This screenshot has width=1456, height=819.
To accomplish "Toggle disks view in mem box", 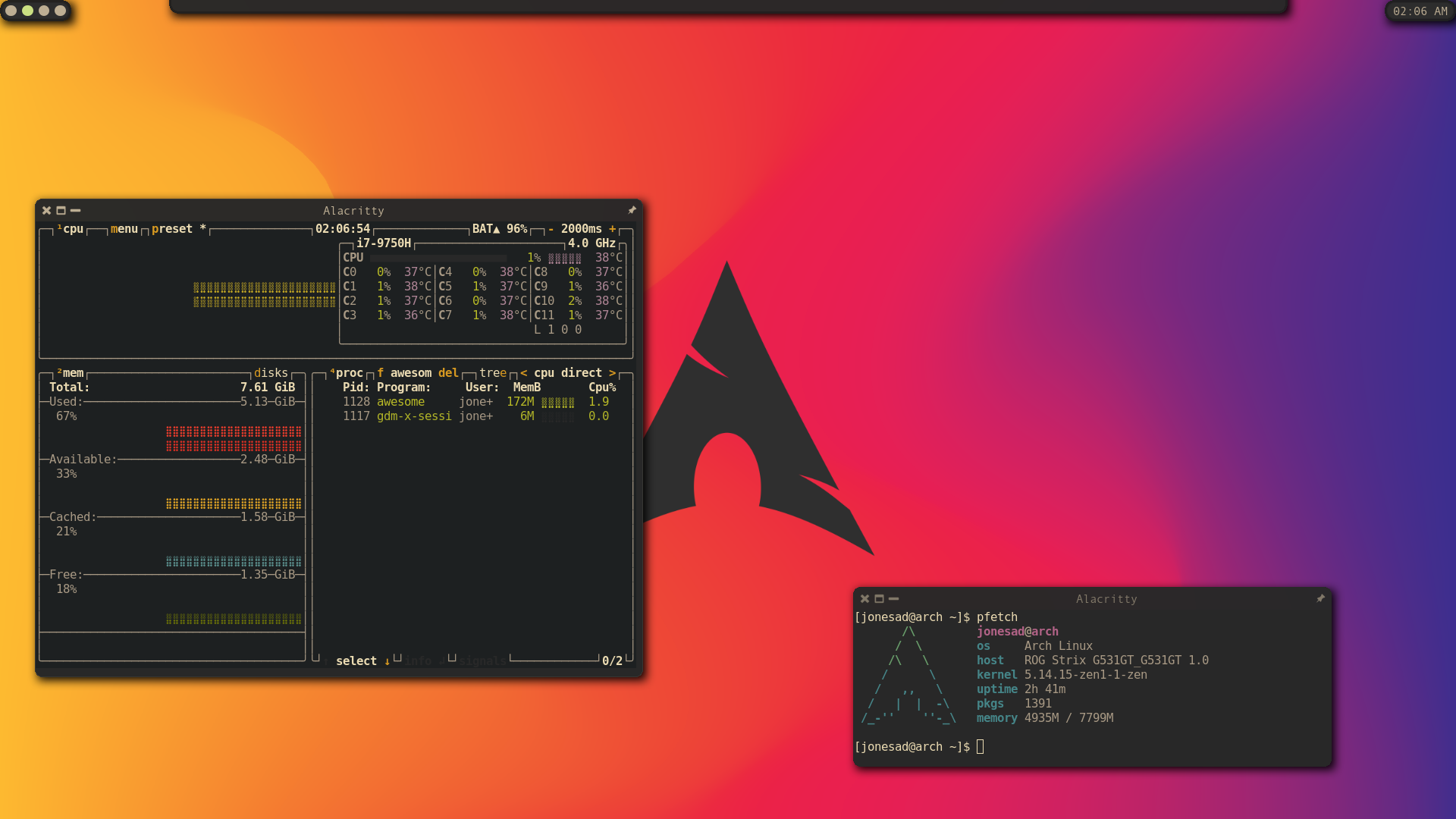I will (x=271, y=373).
